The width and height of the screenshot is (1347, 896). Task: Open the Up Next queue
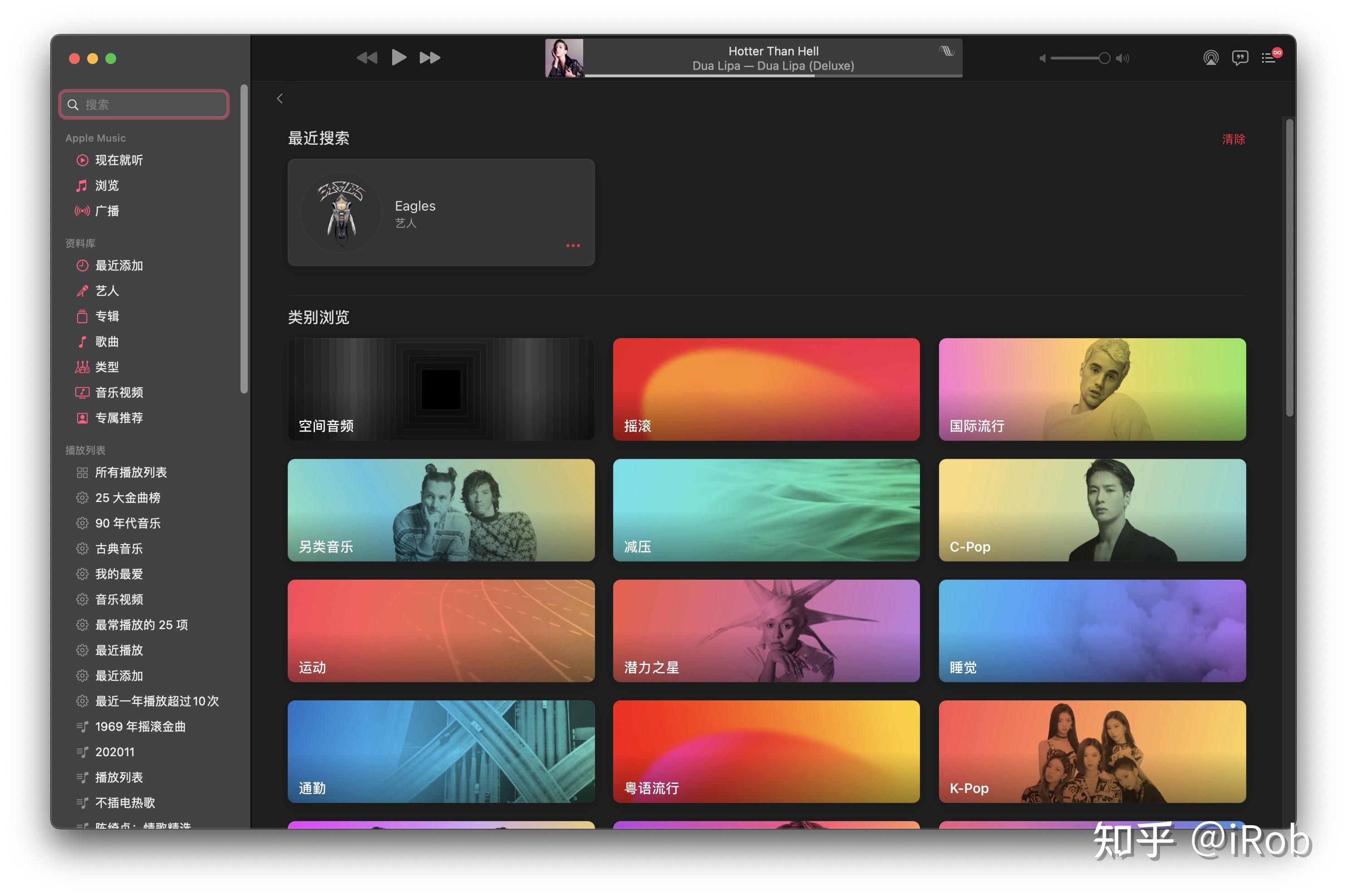pos(1269,57)
